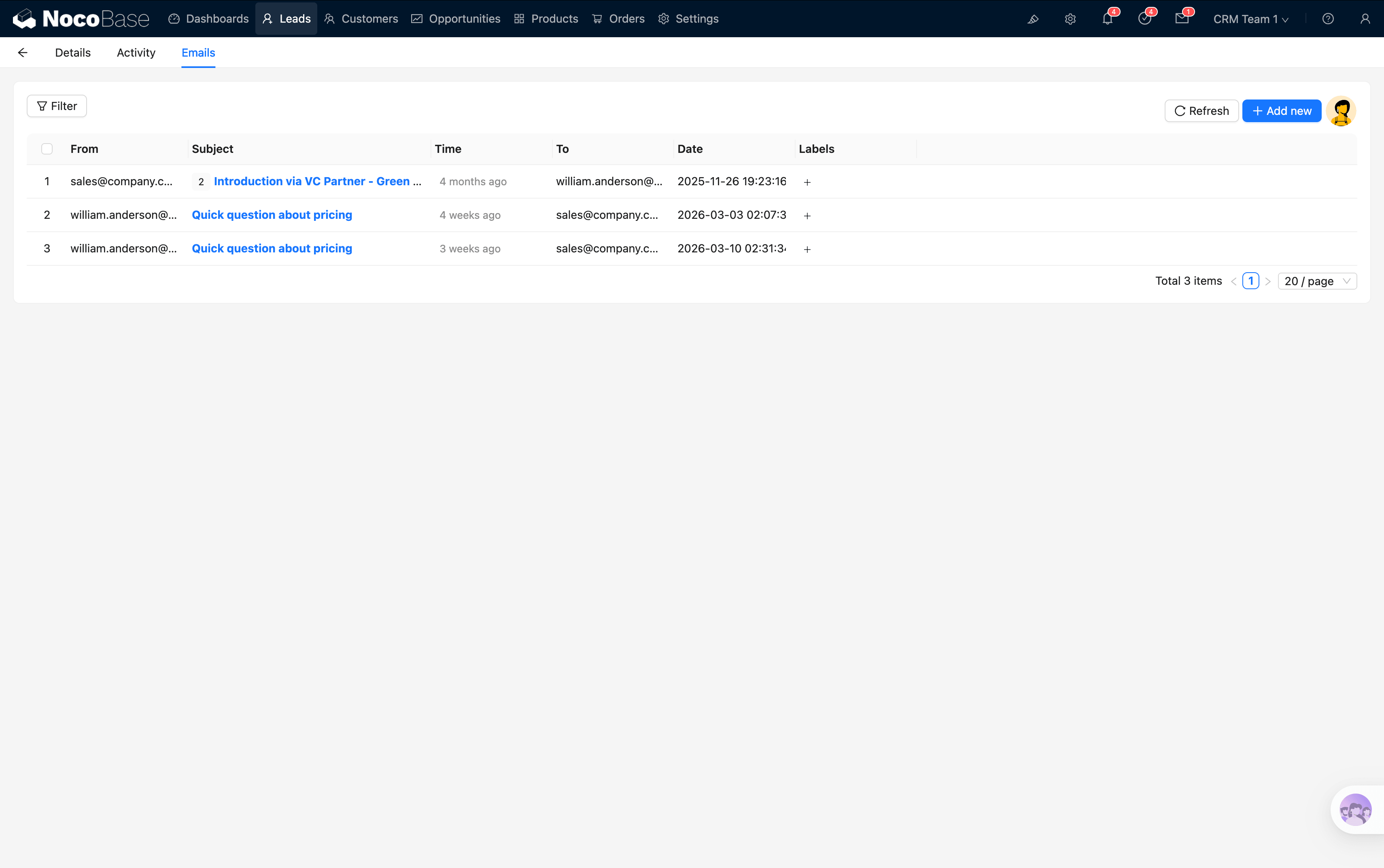The image size is (1384, 868).
Task: Open the tasks checkmark circle icon
Action: [1144, 19]
